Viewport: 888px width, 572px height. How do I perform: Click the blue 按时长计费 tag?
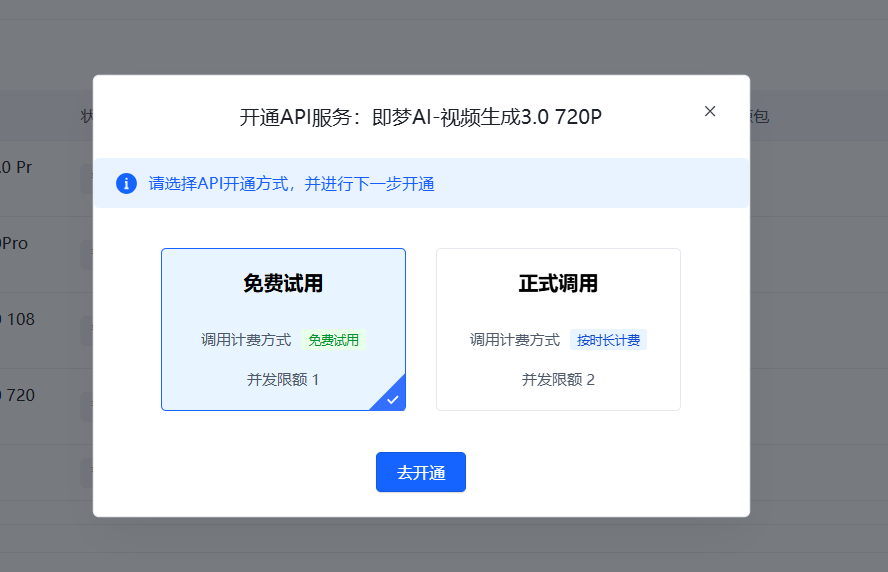coord(608,340)
